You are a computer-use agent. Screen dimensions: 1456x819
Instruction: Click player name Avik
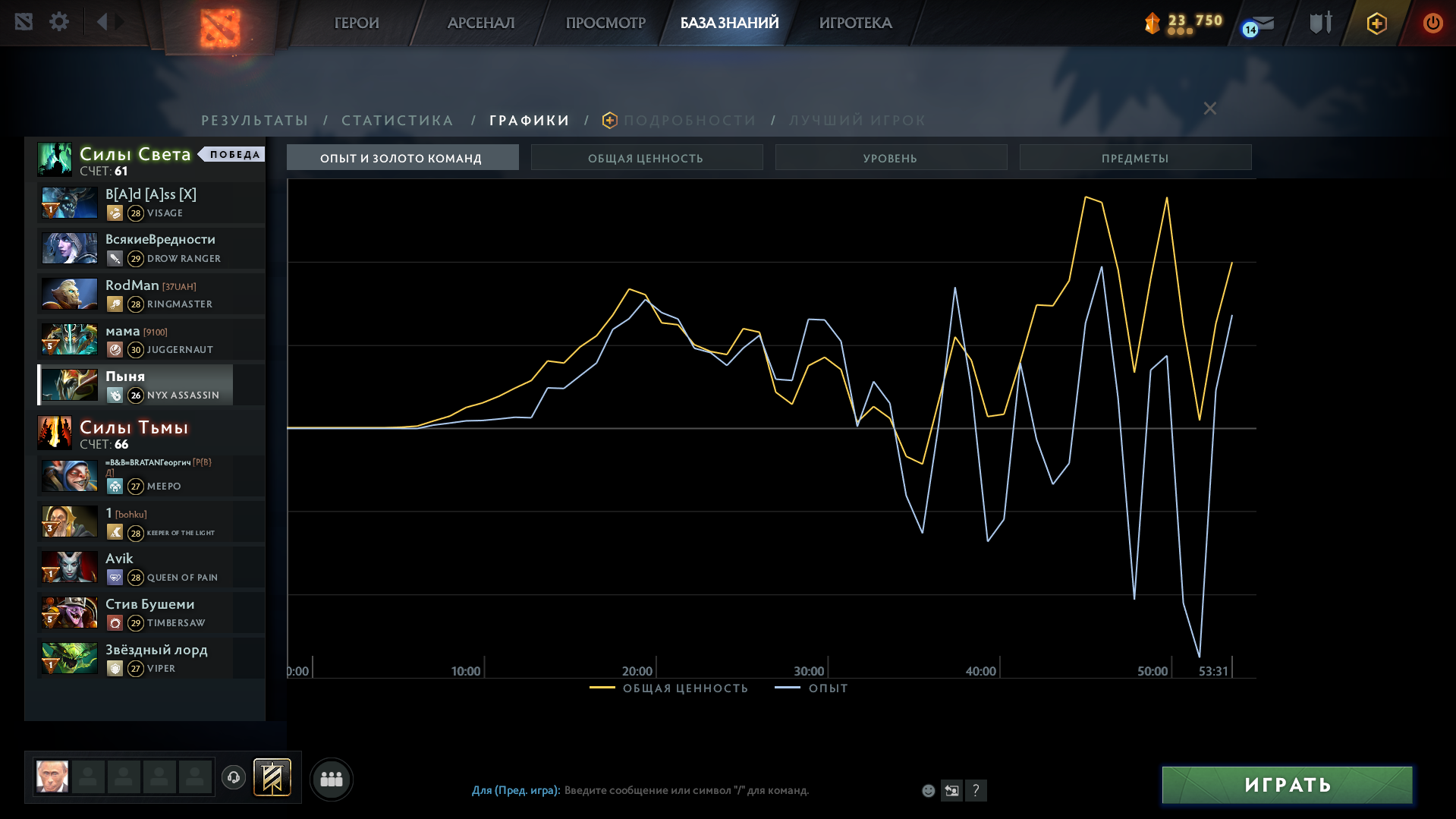pos(119,559)
